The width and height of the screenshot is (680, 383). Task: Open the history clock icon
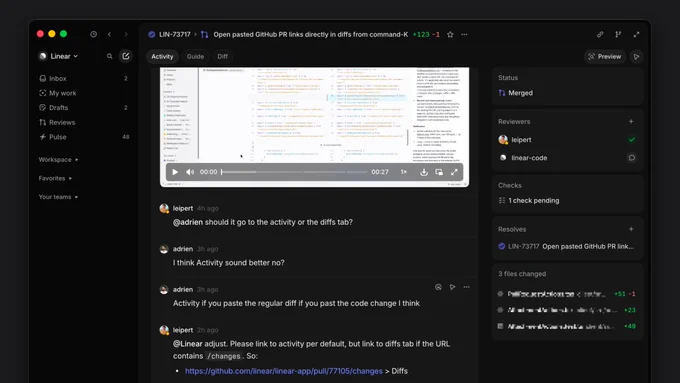pyautogui.click(x=93, y=34)
